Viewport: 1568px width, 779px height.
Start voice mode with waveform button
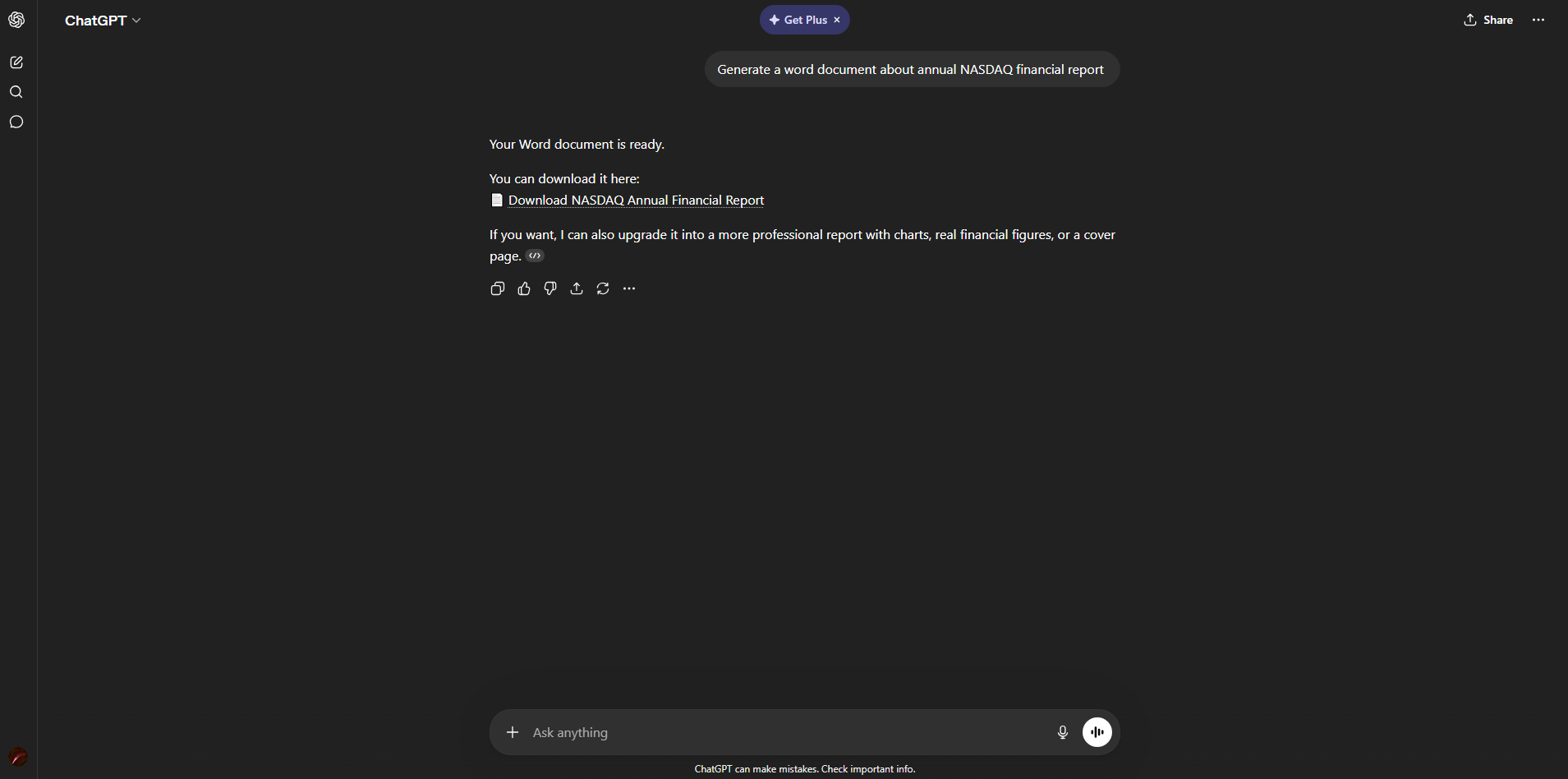(x=1097, y=732)
